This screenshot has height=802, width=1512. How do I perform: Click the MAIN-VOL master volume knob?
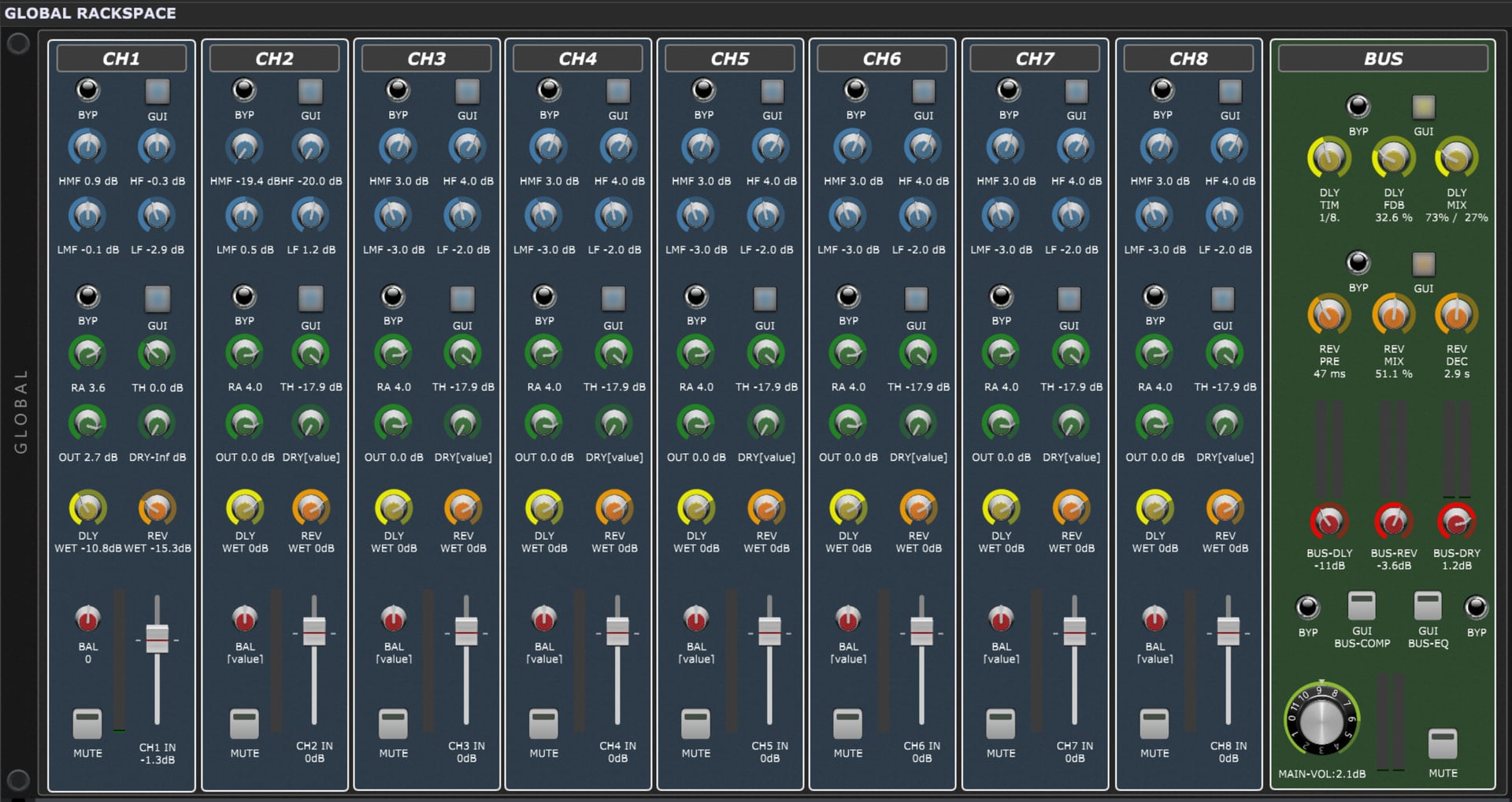1321,719
